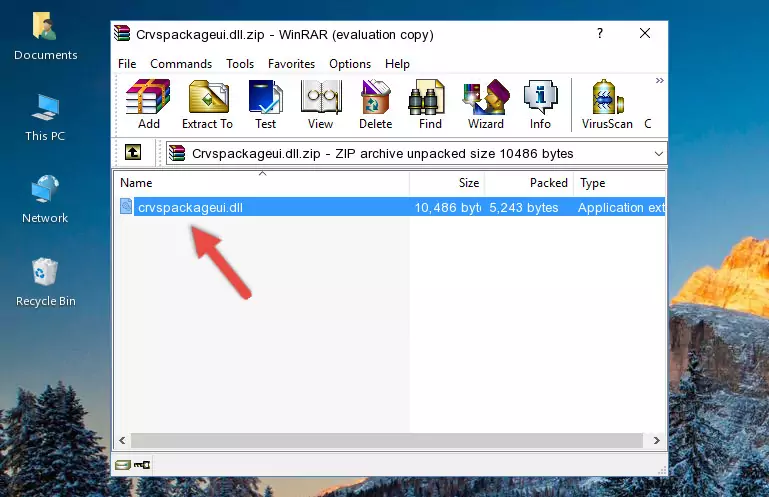
Task: Select the Network desktop icon
Action: 45,199
